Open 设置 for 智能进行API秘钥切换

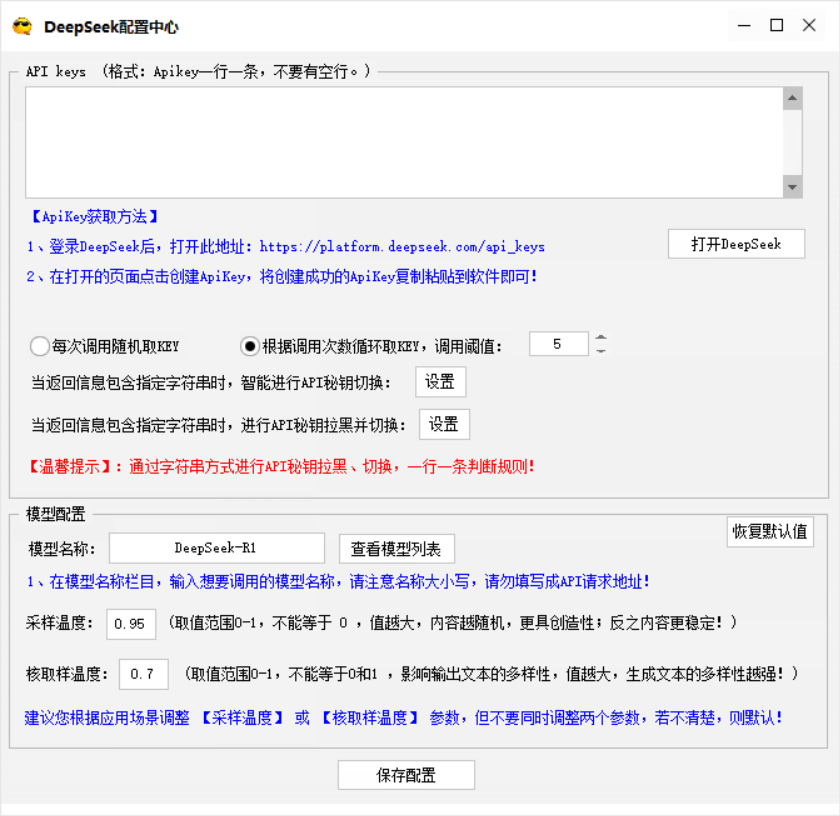click(x=440, y=382)
